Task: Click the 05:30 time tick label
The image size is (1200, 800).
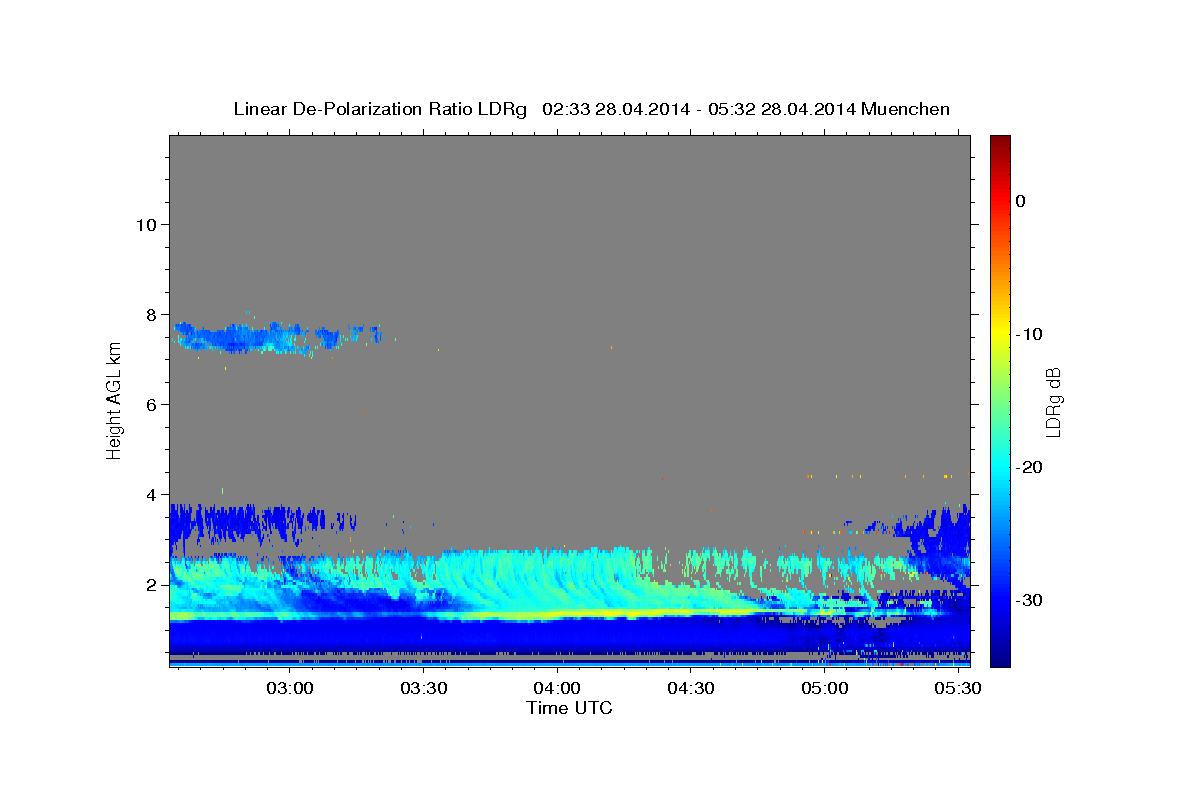Action: point(957,689)
